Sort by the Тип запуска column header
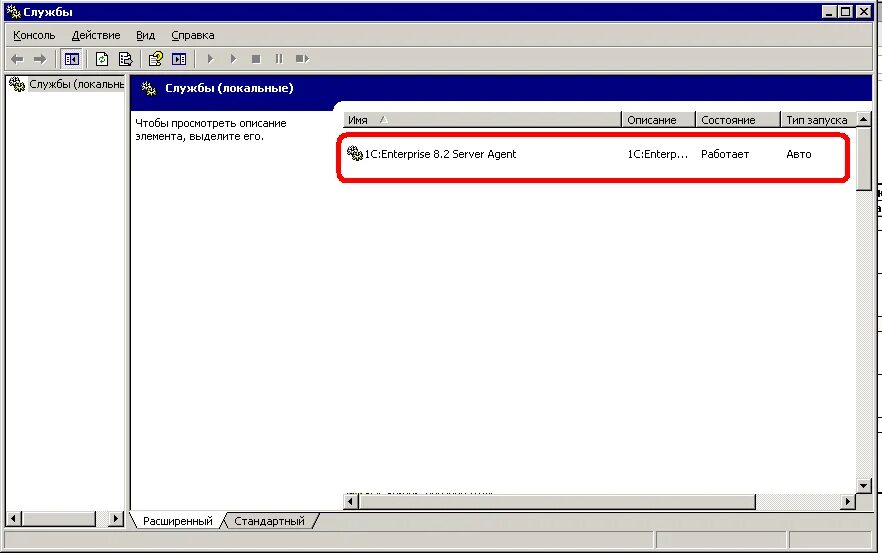 (818, 120)
